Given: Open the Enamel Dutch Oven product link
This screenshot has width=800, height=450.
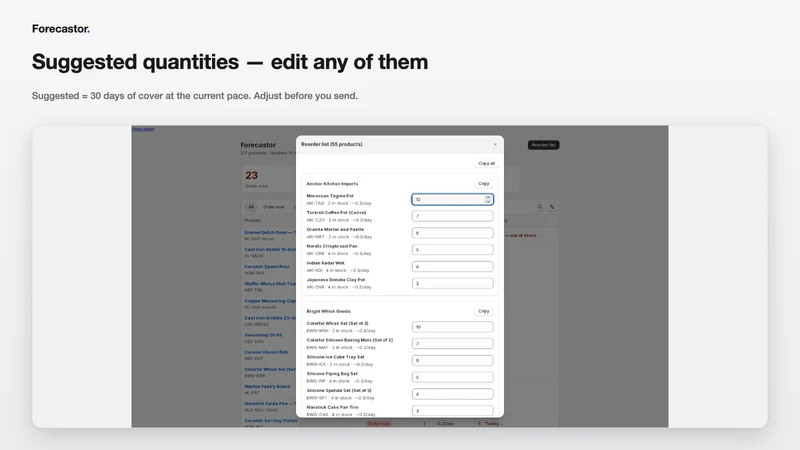Looking at the screenshot, I should (270, 232).
